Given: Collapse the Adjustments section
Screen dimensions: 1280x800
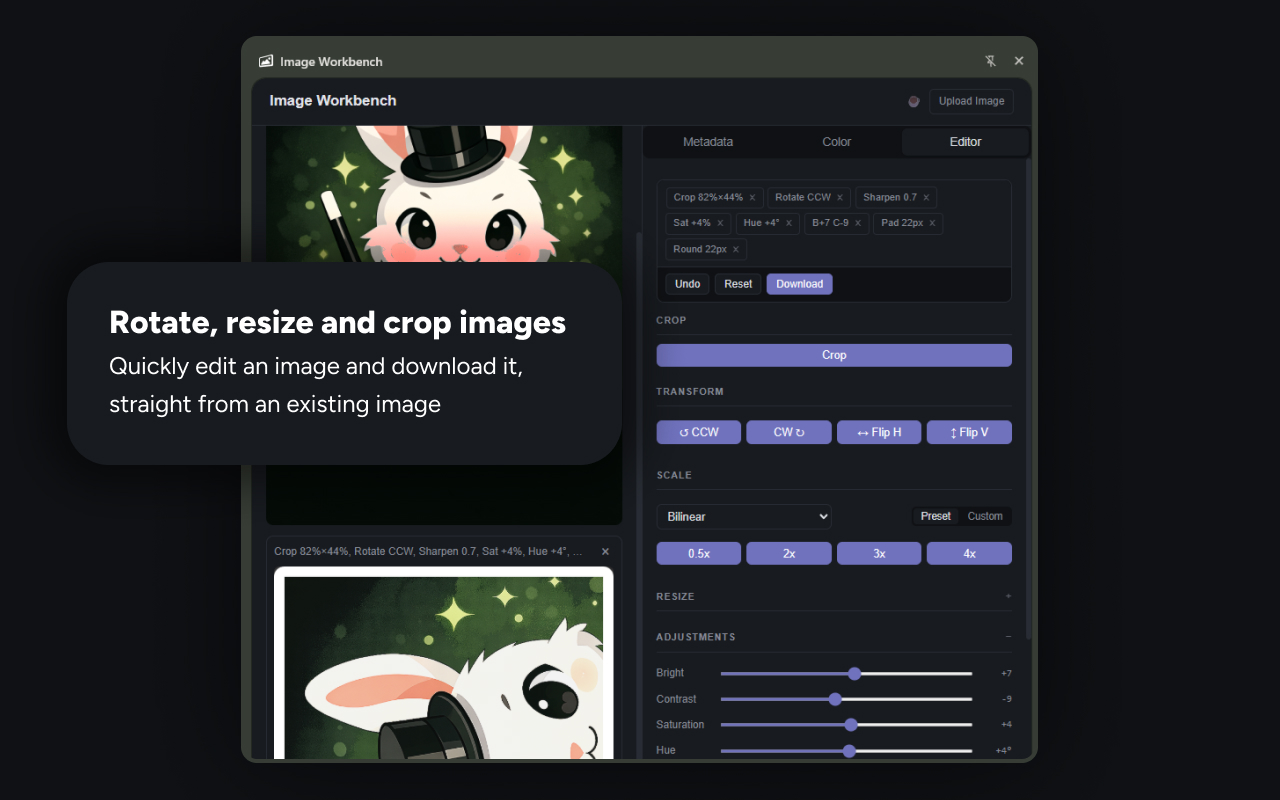Looking at the screenshot, I should [1007, 636].
